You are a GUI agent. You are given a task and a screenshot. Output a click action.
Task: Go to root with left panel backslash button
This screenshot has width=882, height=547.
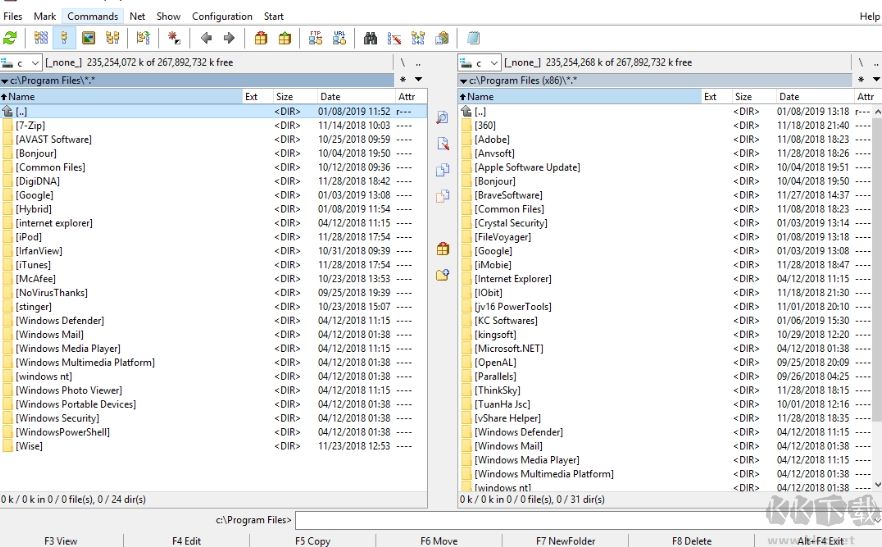tap(403, 62)
